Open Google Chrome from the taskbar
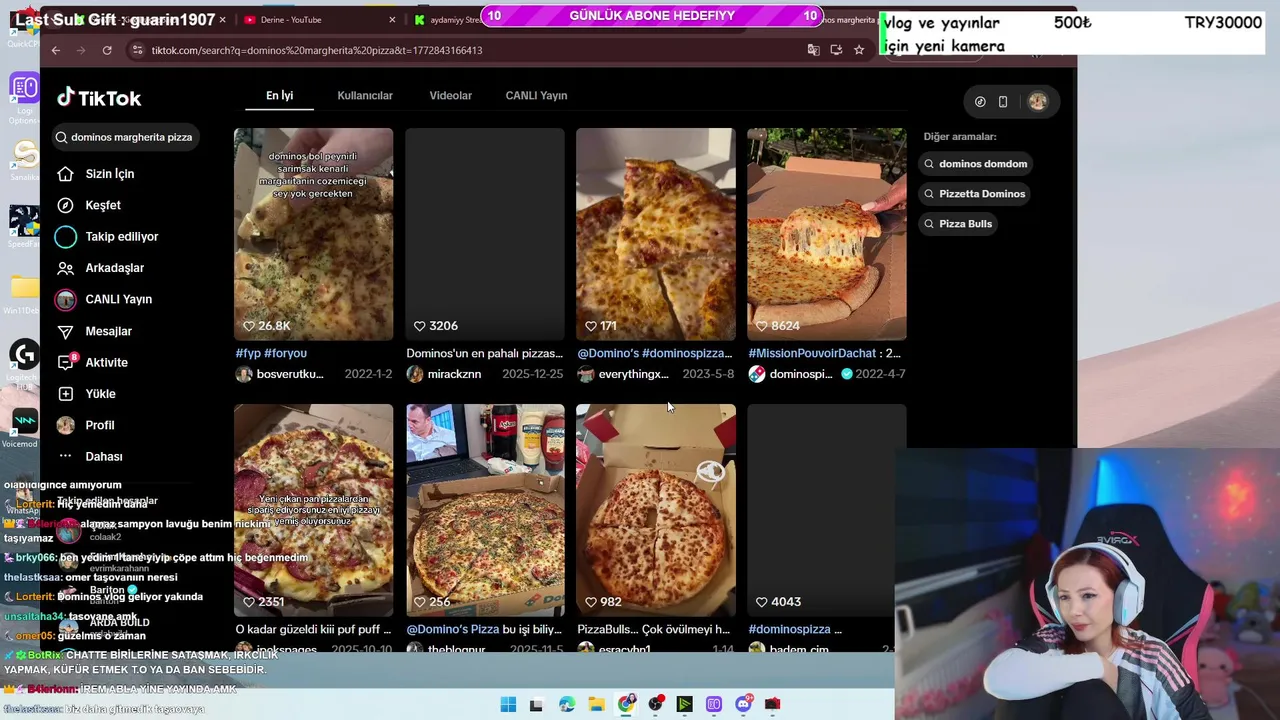 point(626,704)
